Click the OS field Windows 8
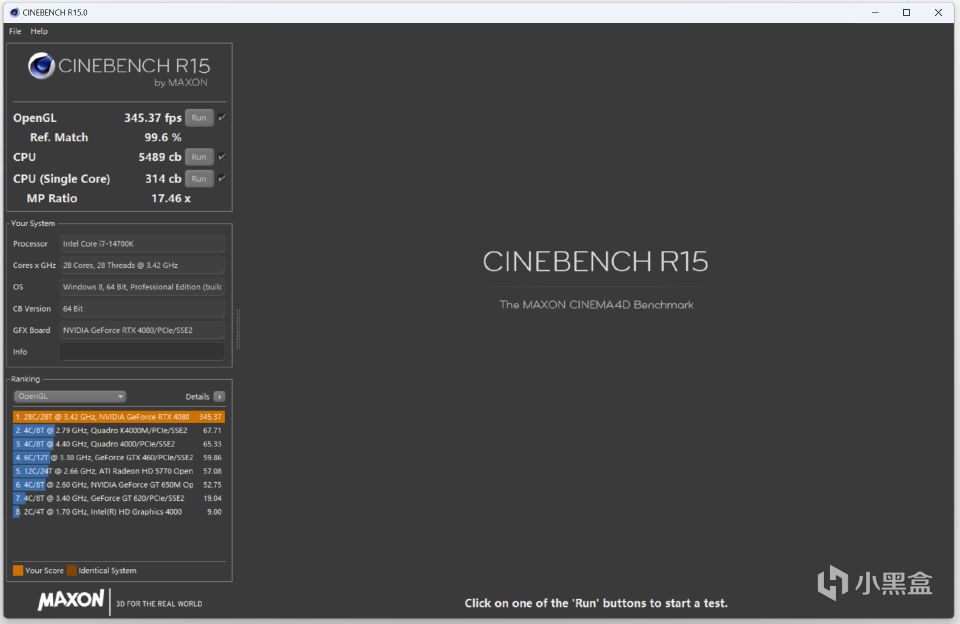This screenshot has height=624, width=960. (x=142, y=287)
